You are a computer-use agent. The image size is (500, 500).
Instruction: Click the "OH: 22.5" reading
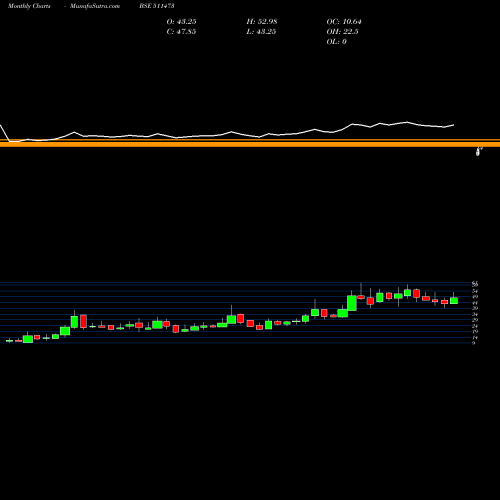[342, 32]
